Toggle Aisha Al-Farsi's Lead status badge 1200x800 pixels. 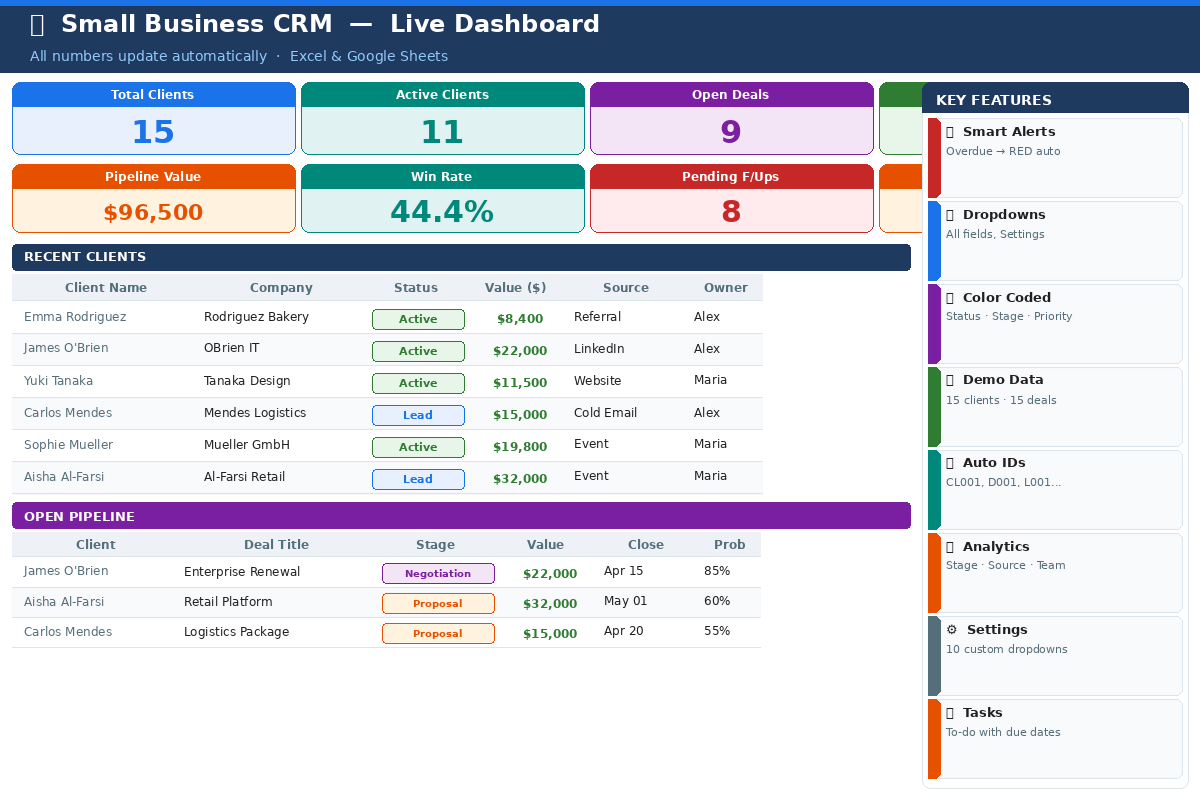[418, 479]
